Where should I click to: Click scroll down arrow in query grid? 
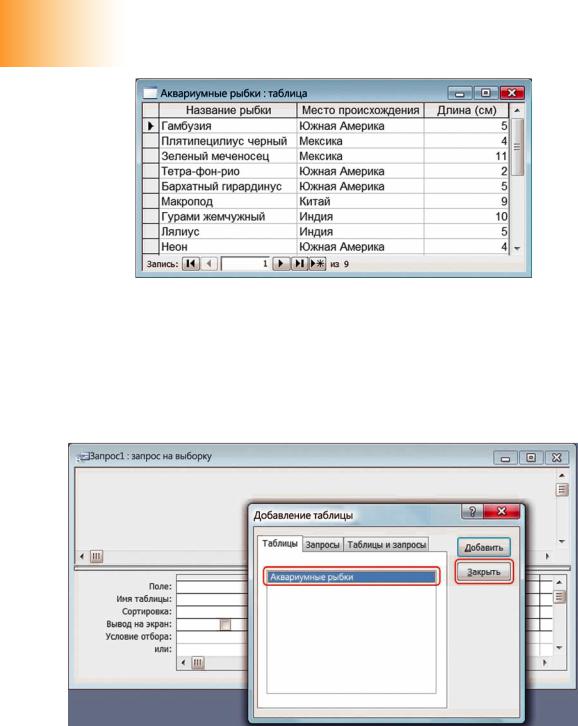[559, 648]
